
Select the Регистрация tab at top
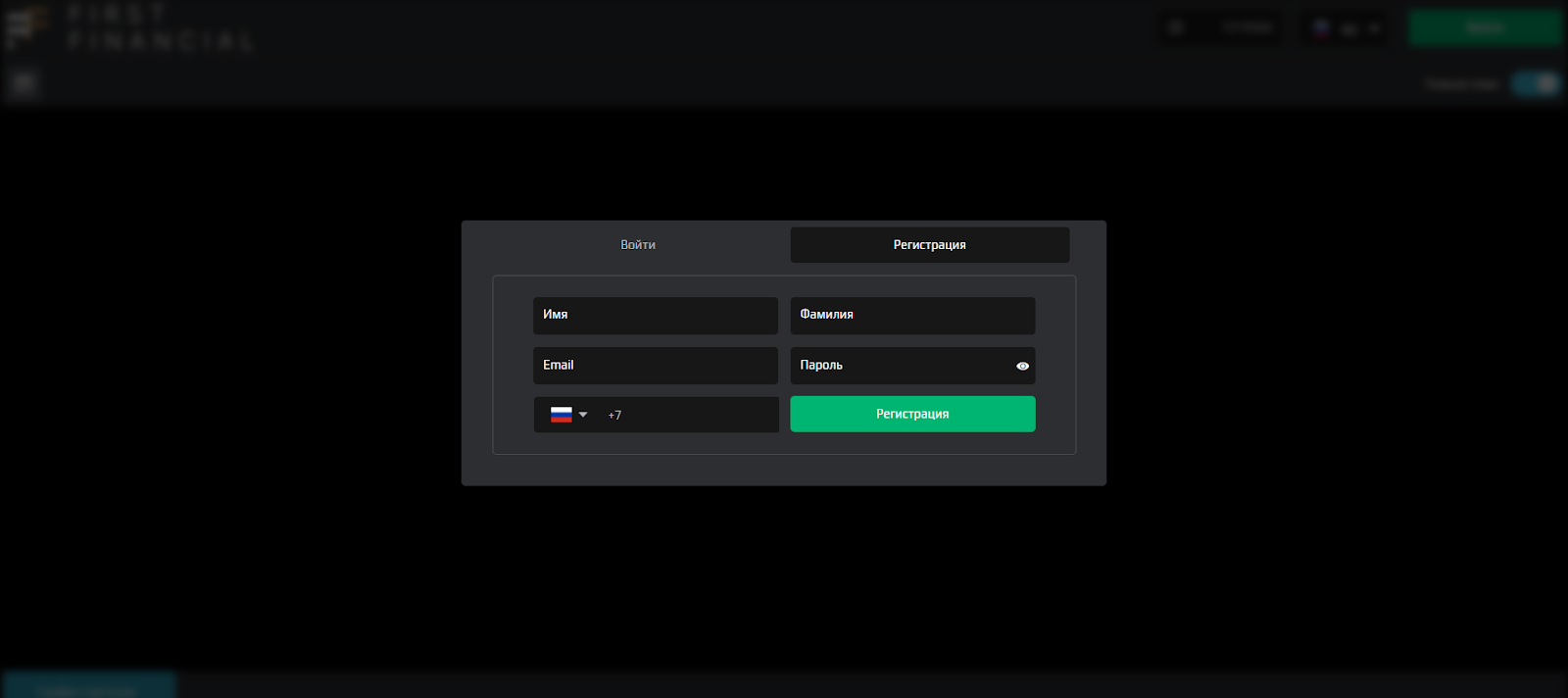[930, 245]
